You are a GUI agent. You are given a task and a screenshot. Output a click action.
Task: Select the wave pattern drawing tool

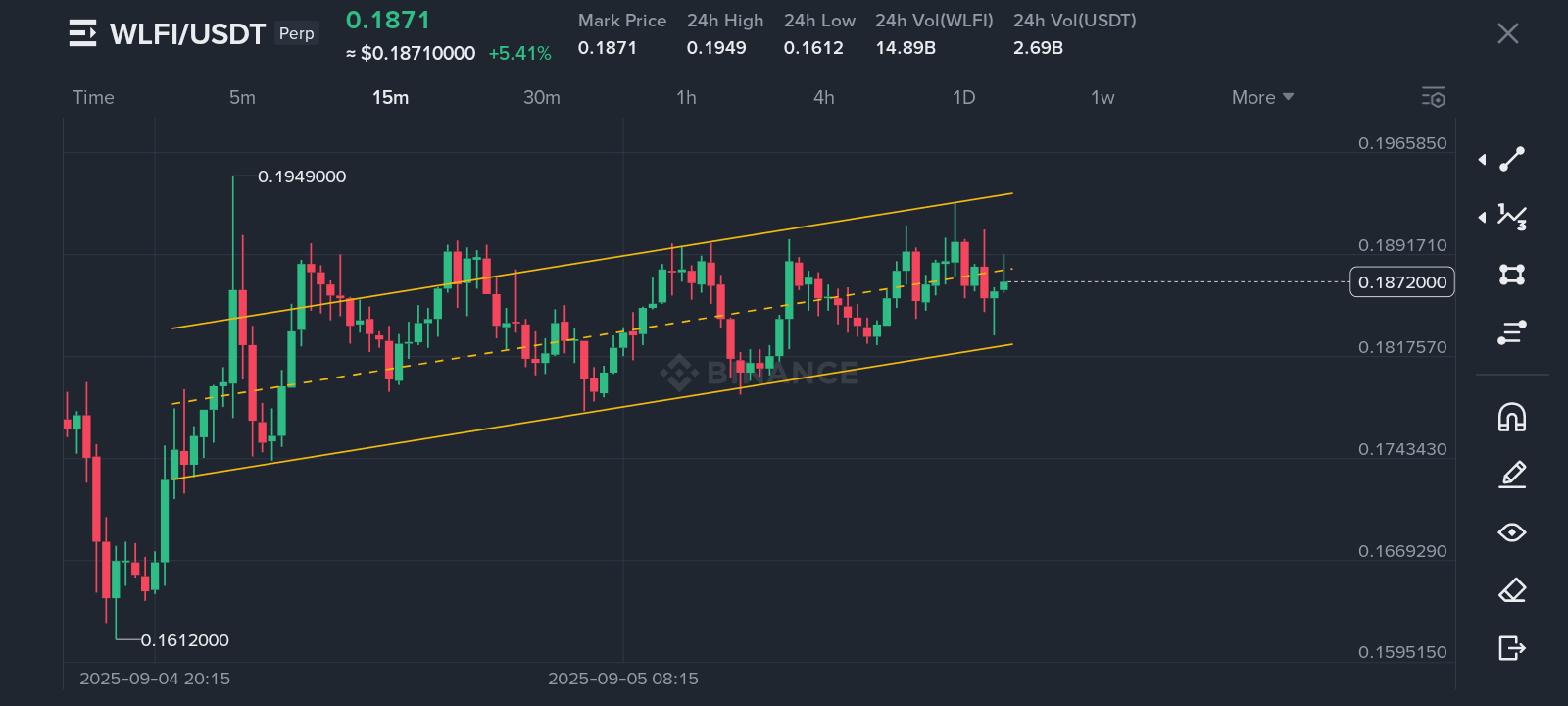click(1512, 217)
